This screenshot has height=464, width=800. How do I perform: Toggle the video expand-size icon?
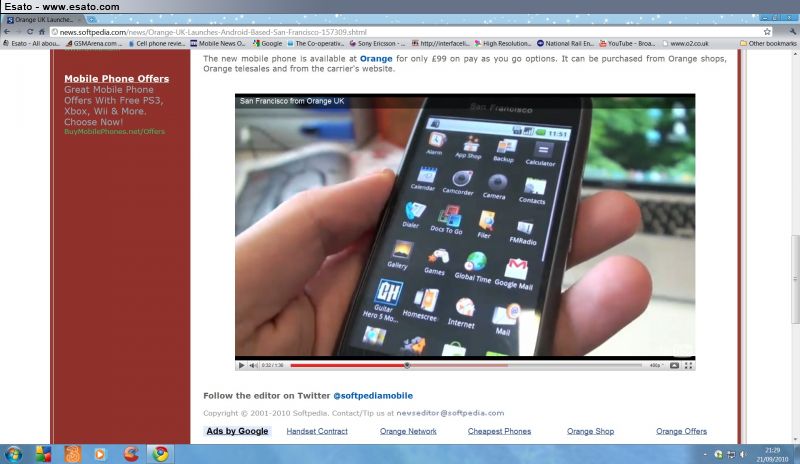[674, 365]
